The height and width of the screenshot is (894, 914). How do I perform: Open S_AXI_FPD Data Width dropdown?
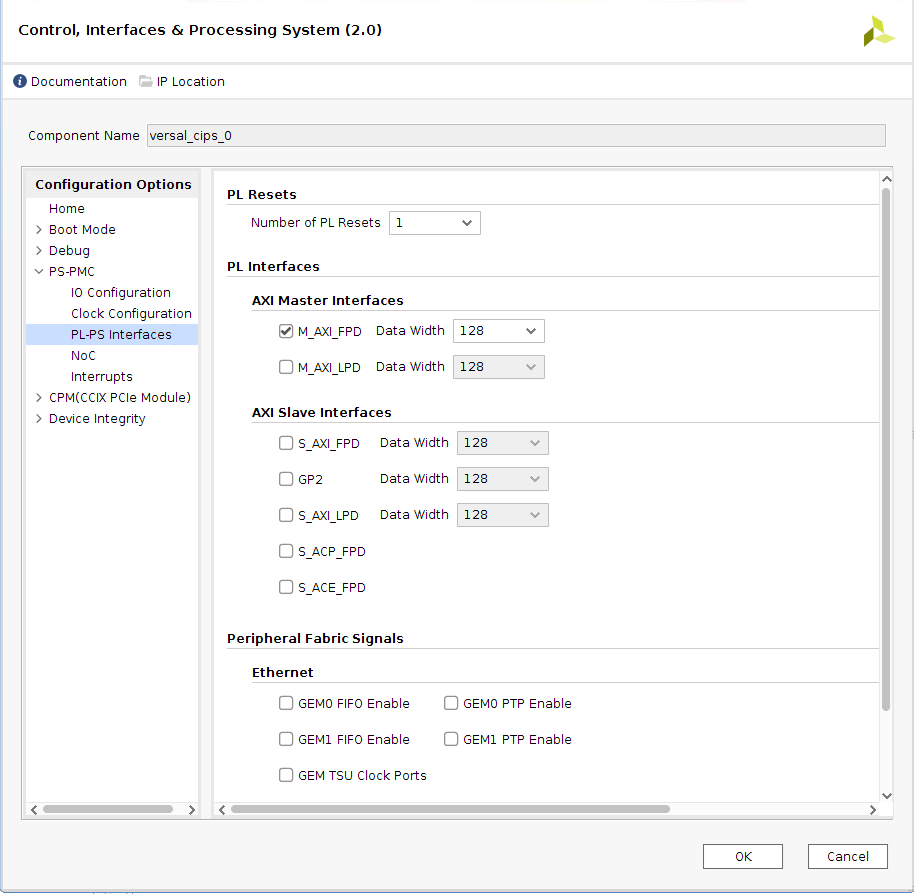pyautogui.click(x=502, y=443)
